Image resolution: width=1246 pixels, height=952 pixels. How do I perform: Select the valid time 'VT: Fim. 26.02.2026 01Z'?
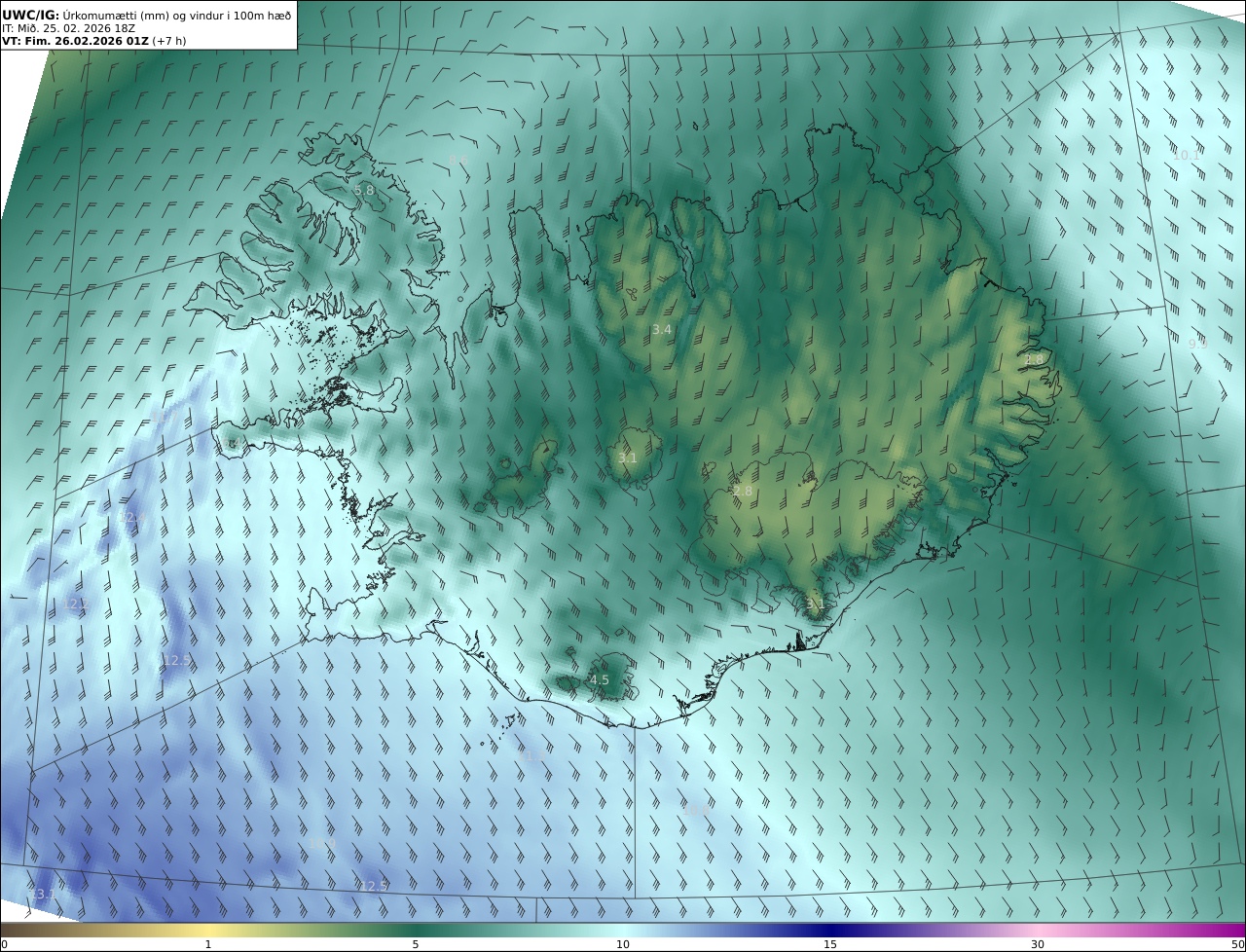75,41
